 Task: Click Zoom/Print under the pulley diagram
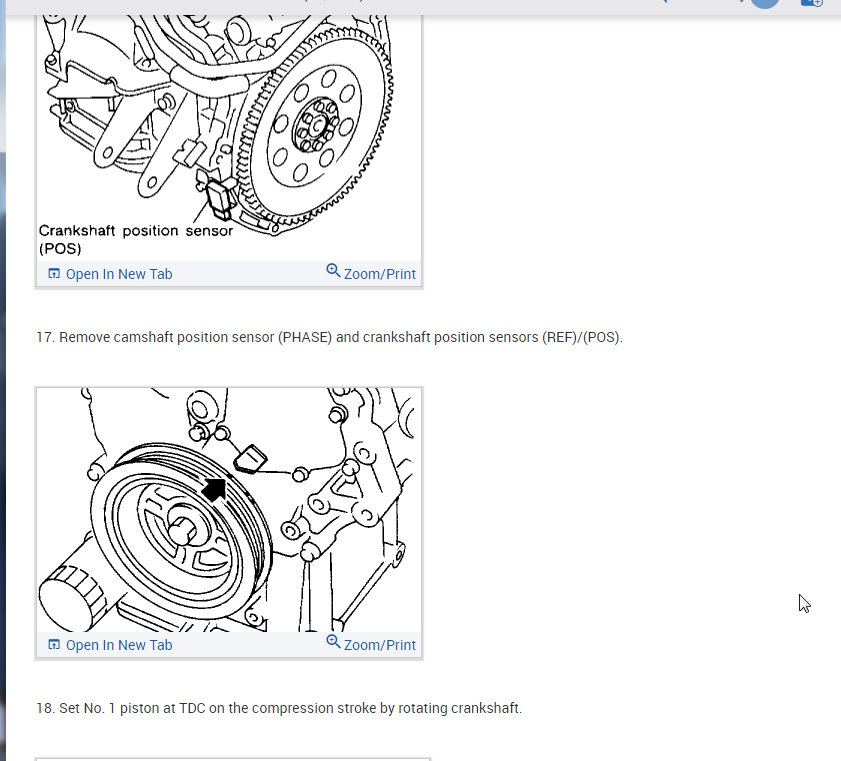click(371, 644)
